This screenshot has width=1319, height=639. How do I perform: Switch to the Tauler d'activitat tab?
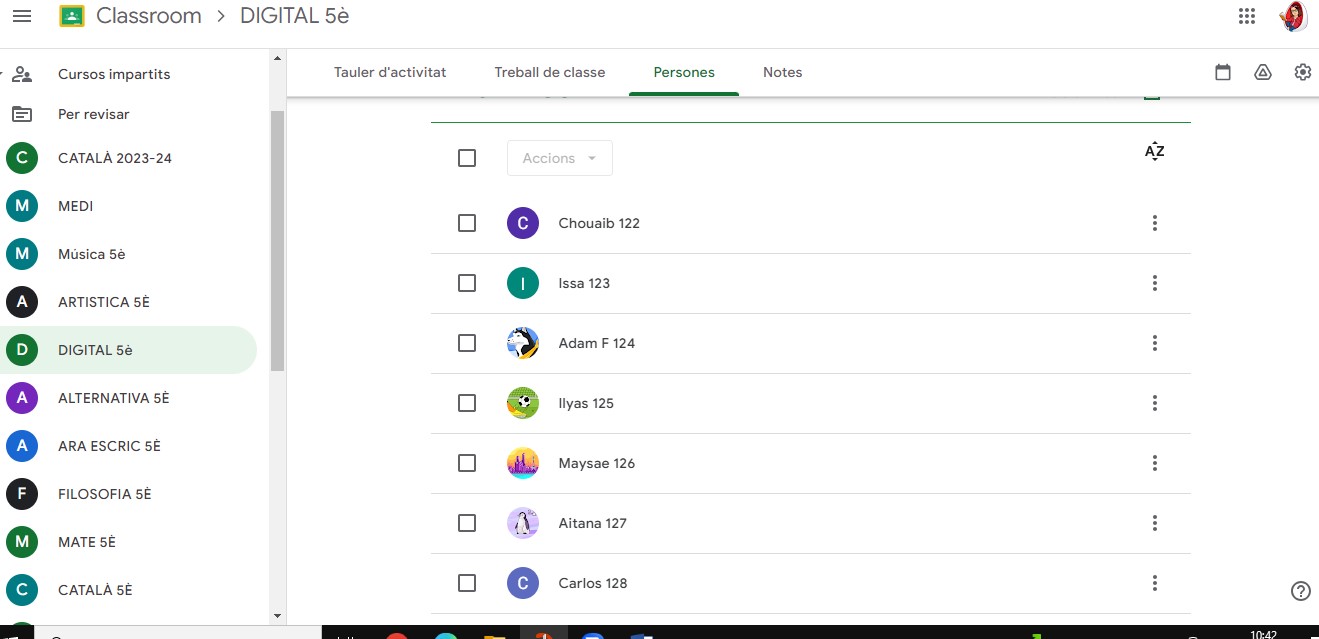point(390,71)
